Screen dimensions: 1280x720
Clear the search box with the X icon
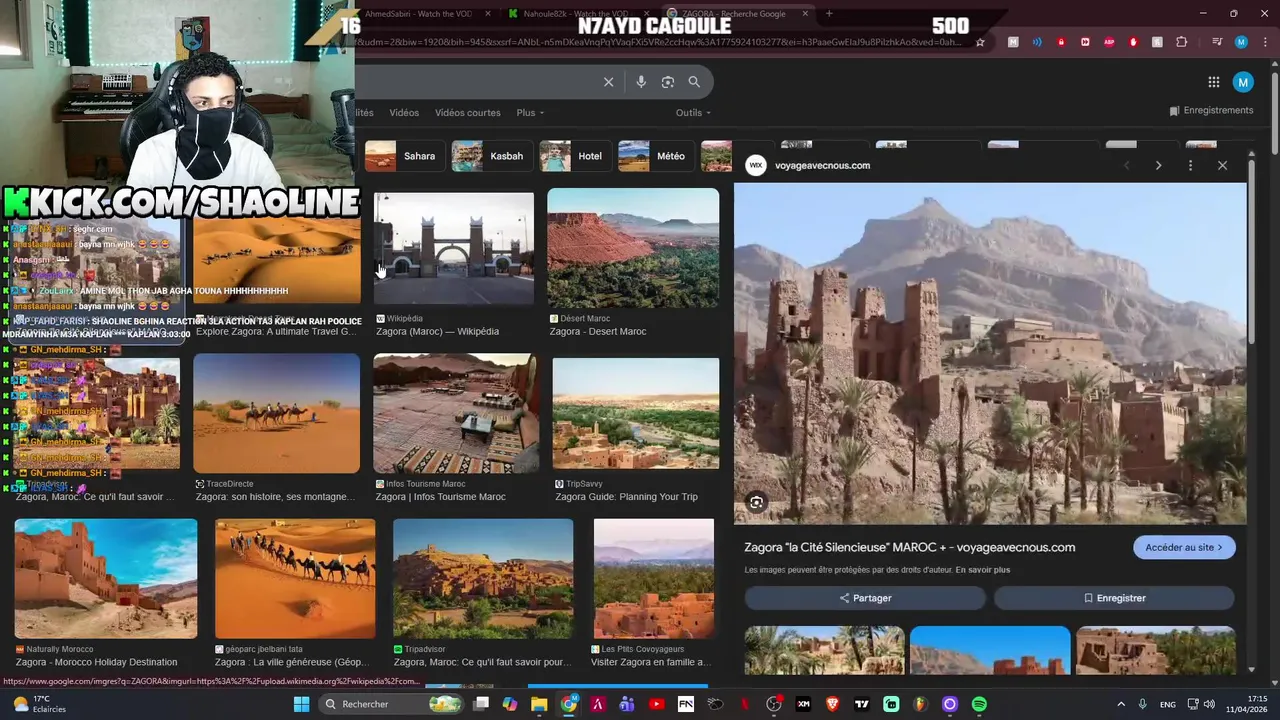pyautogui.click(x=608, y=82)
